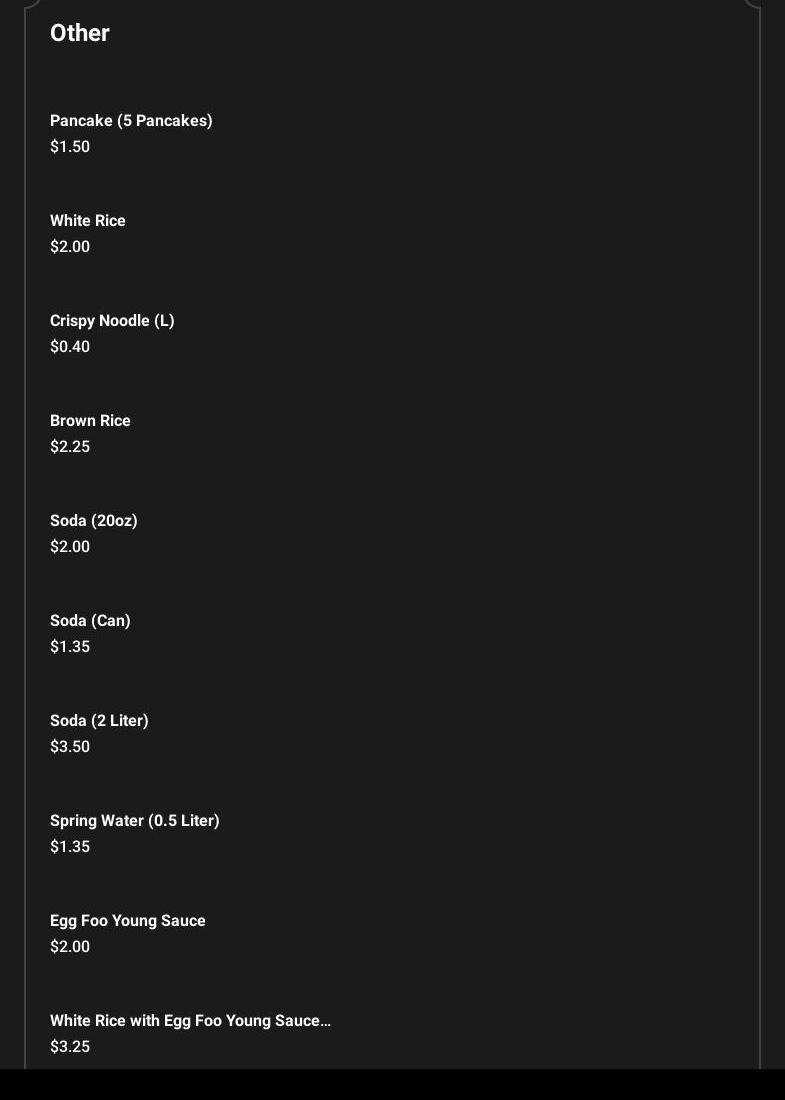Add Soda (20oz) to the order
Viewport: 785px width, 1100px height.
tap(94, 521)
